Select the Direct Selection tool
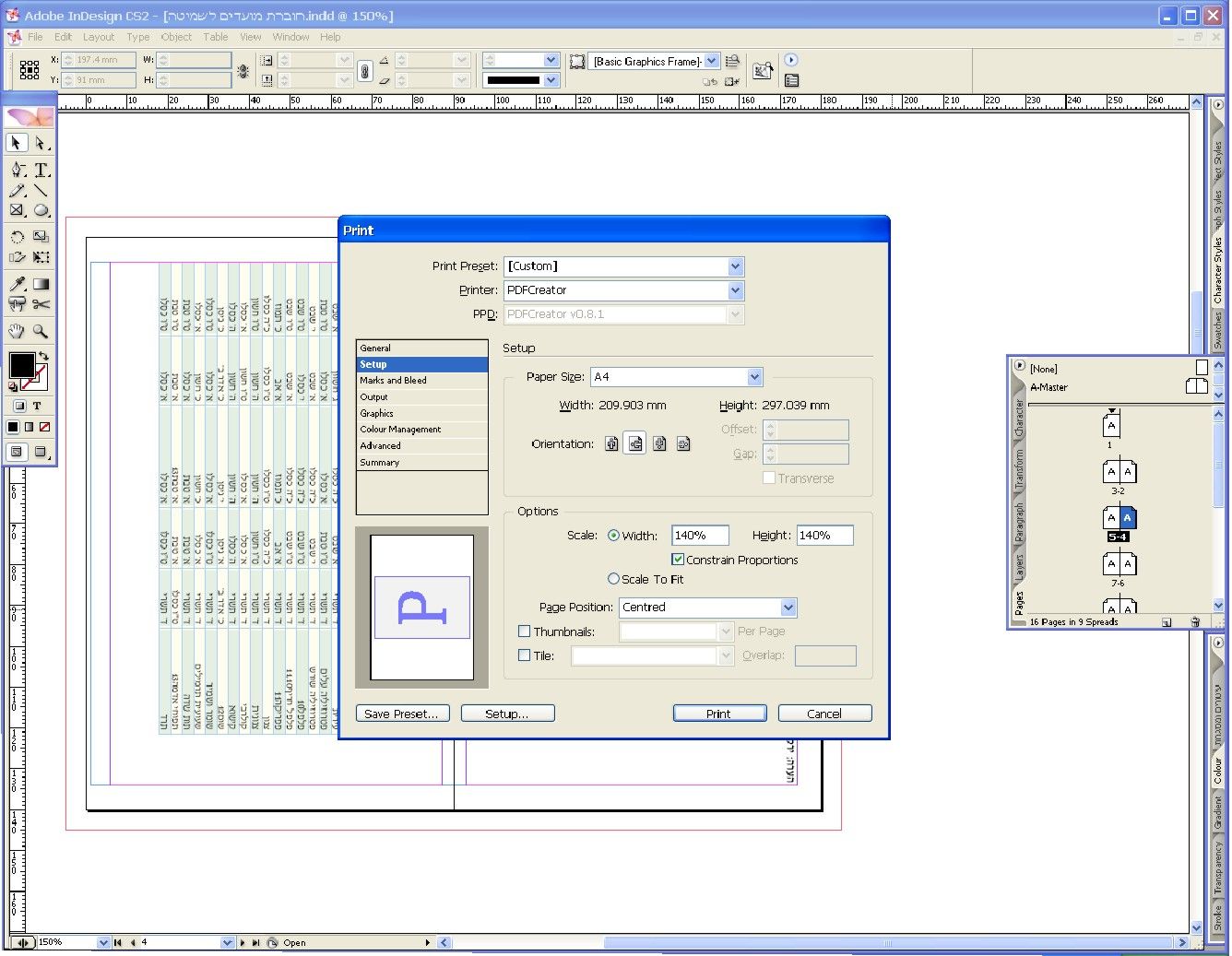Image resolution: width=1232 pixels, height=956 pixels. [x=41, y=143]
